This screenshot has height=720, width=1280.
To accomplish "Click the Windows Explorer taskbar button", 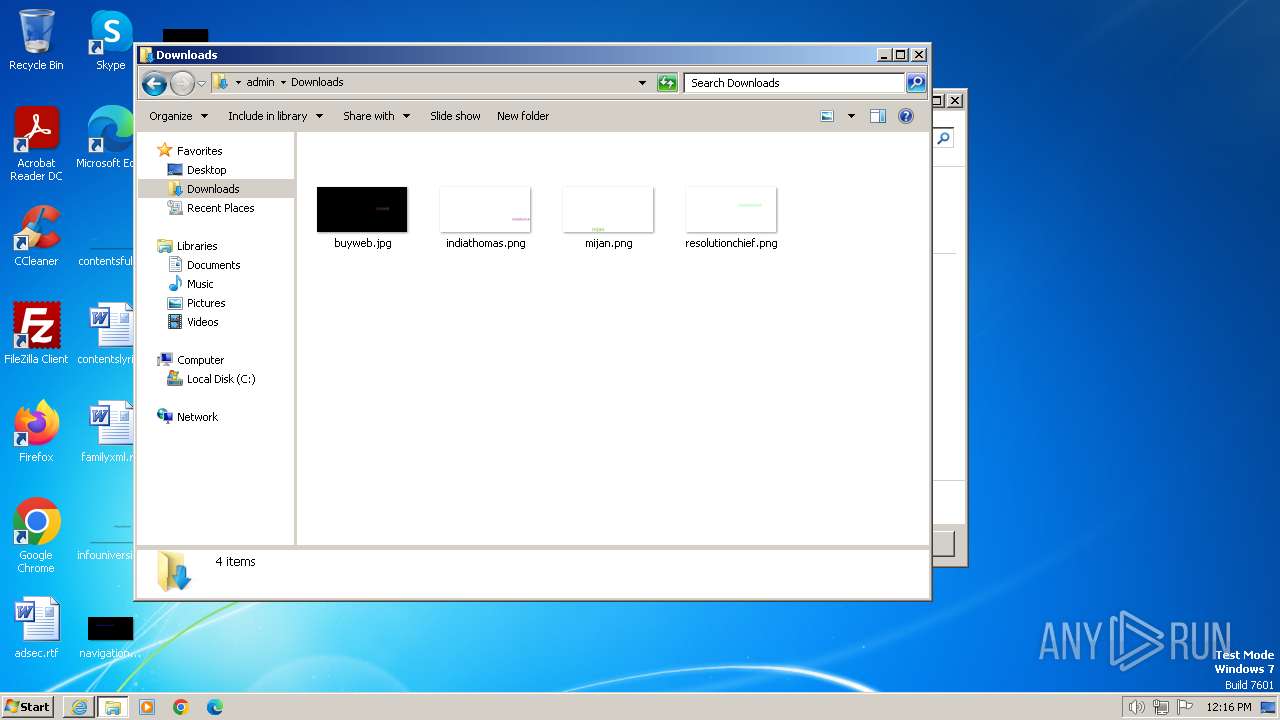I will 112,706.
